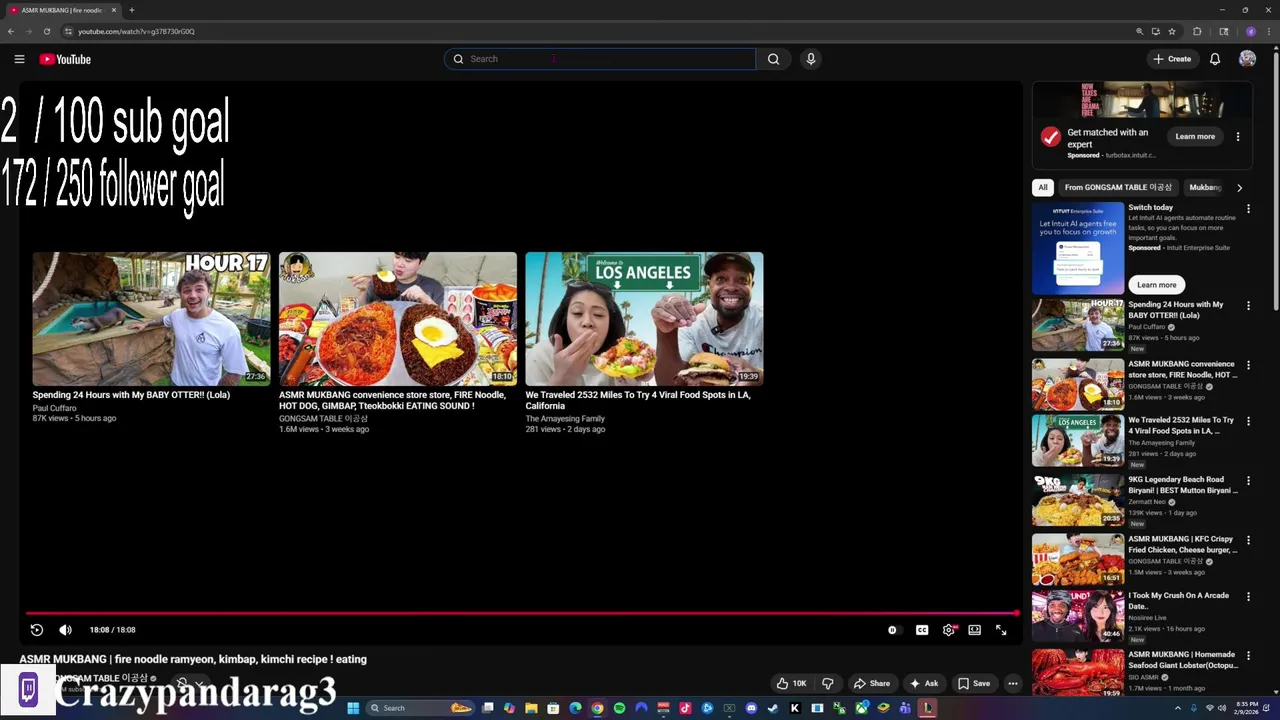
Task: Select From GONGSAM TABLE chip
Action: pos(1118,187)
